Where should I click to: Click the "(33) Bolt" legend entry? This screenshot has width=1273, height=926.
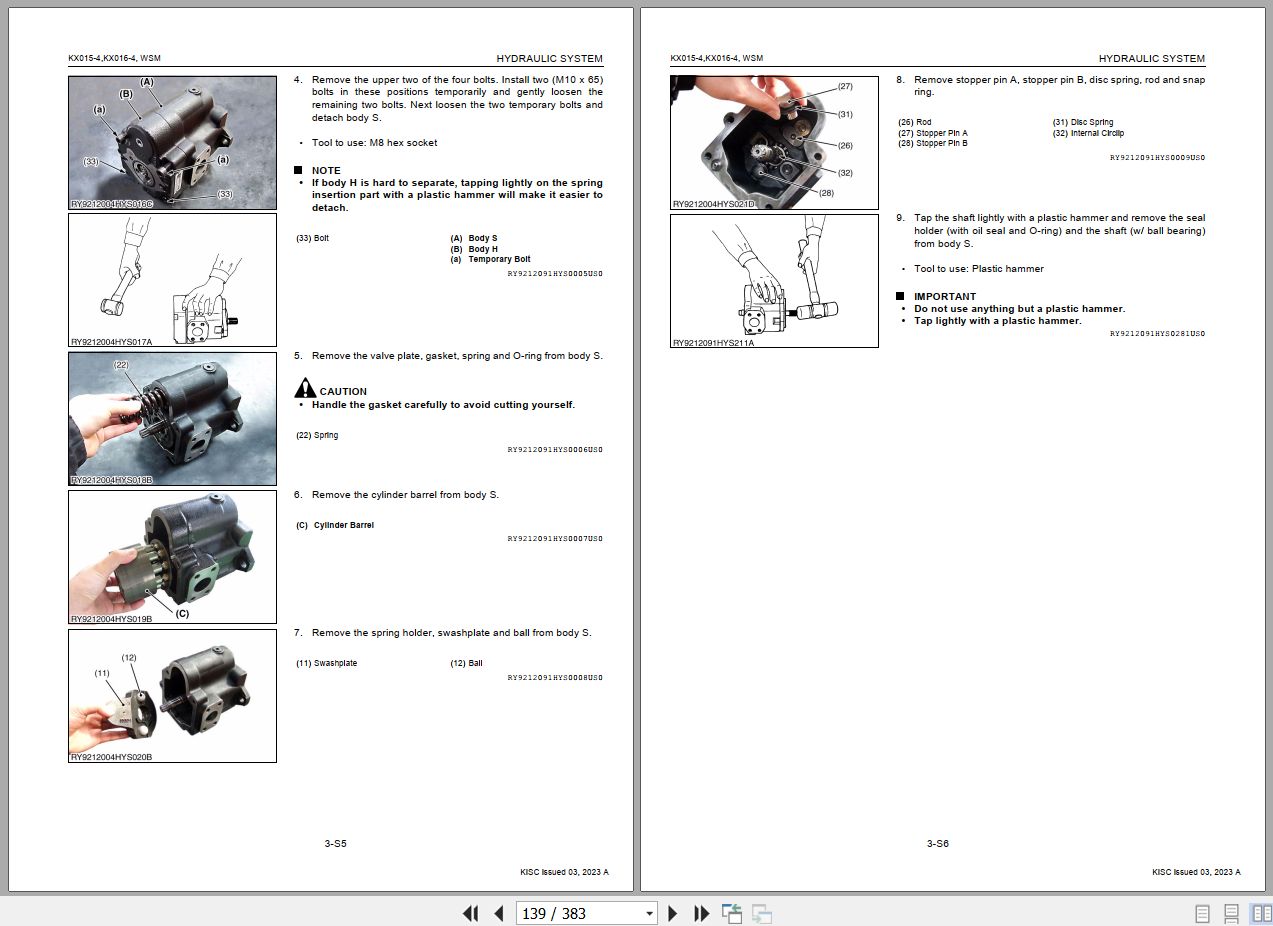(312, 238)
